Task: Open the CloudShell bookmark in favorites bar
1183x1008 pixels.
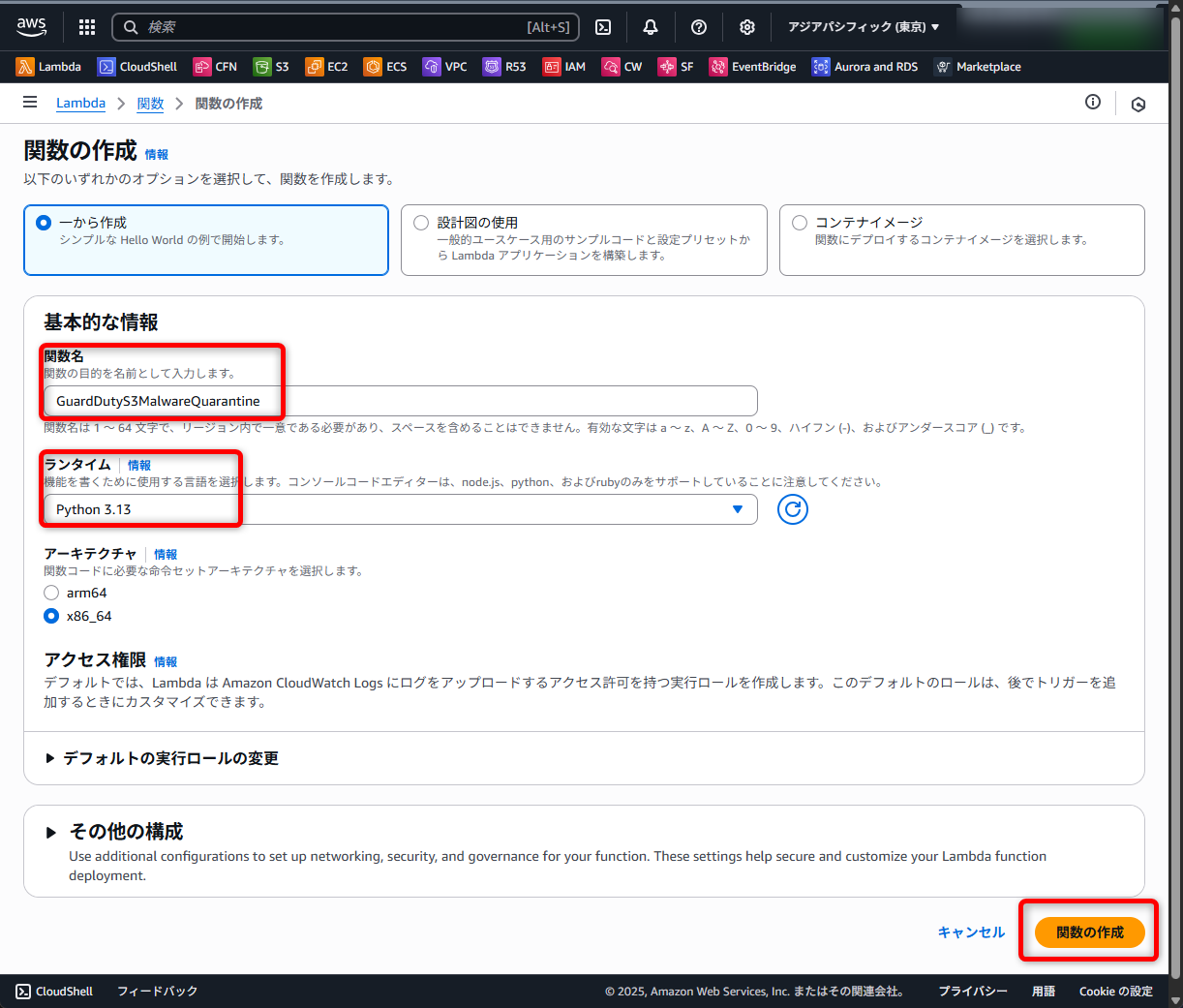Action: [137, 67]
